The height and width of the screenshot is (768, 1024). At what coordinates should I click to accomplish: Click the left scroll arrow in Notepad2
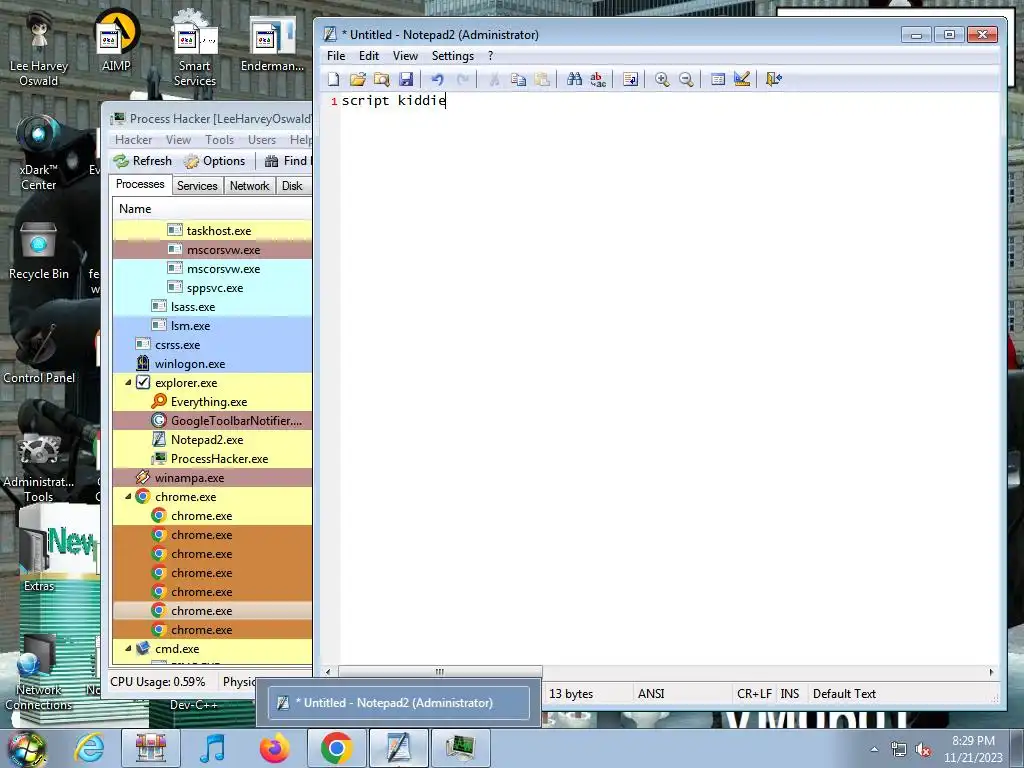point(328,671)
